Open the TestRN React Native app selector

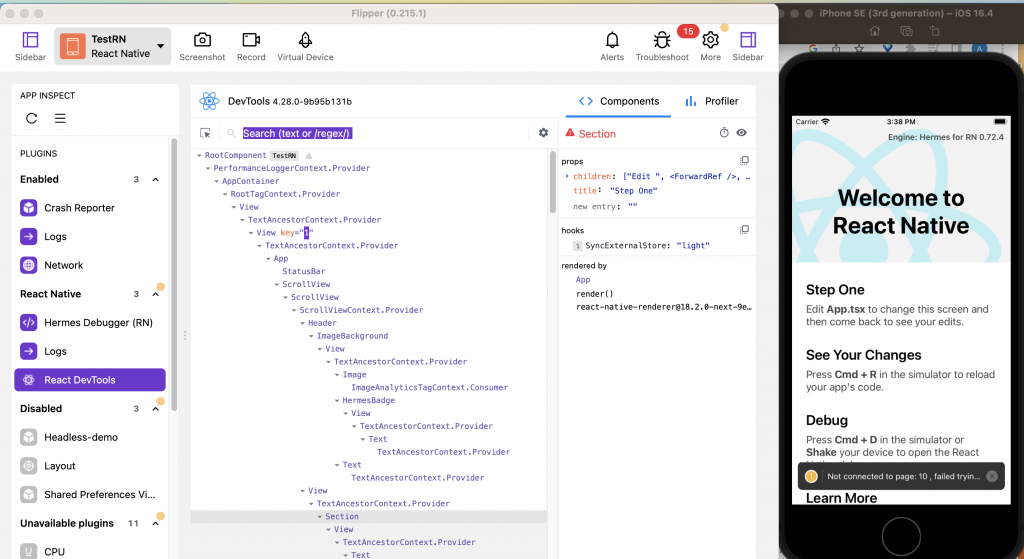[x=112, y=46]
